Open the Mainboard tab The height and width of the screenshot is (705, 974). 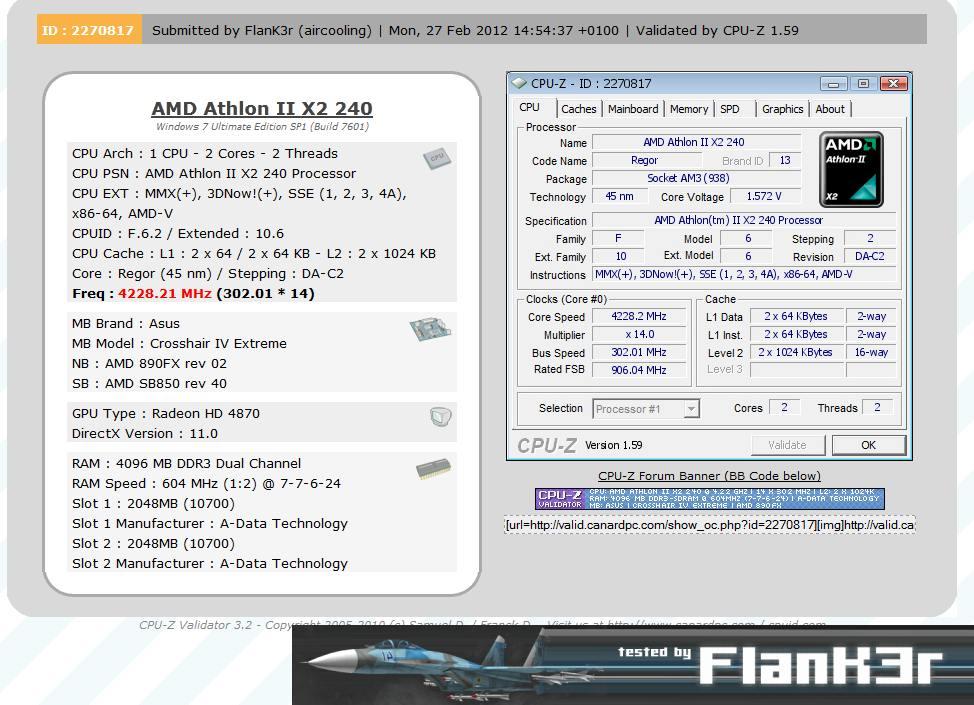point(633,109)
